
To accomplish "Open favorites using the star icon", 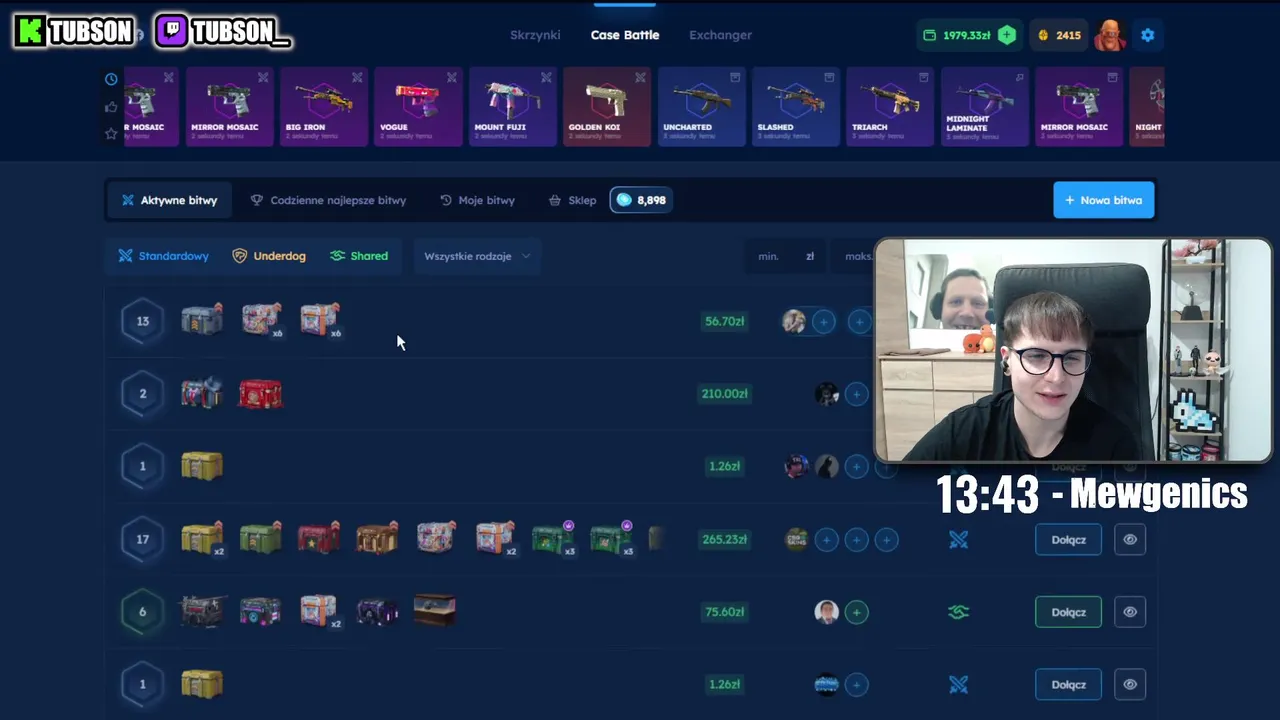I will point(111,134).
